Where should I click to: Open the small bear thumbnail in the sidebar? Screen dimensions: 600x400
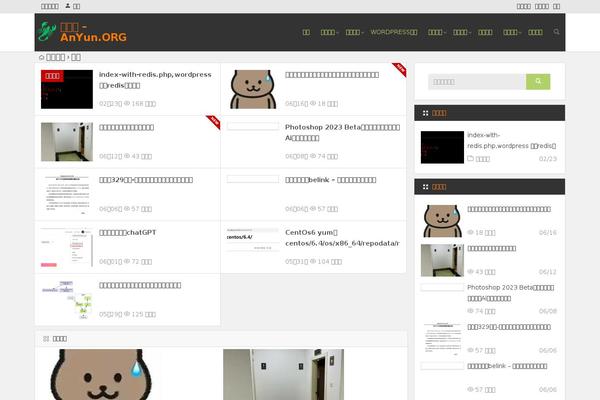click(x=442, y=221)
